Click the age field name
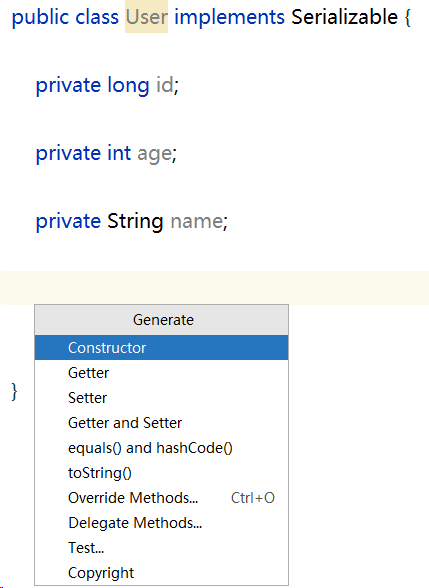 [155, 154]
